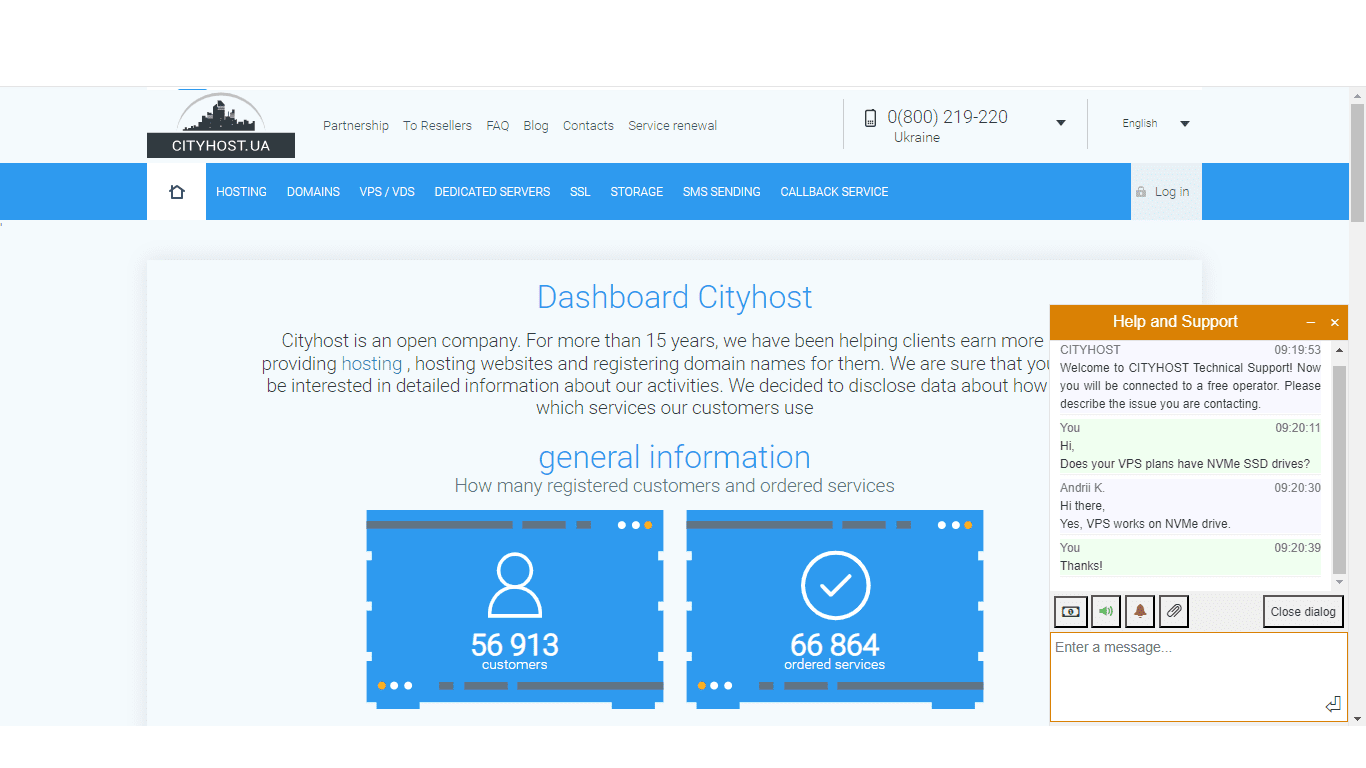Click the Help and Support chat title
The width and height of the screenshot is (1366, 768).
click(x=1175, y=322)
